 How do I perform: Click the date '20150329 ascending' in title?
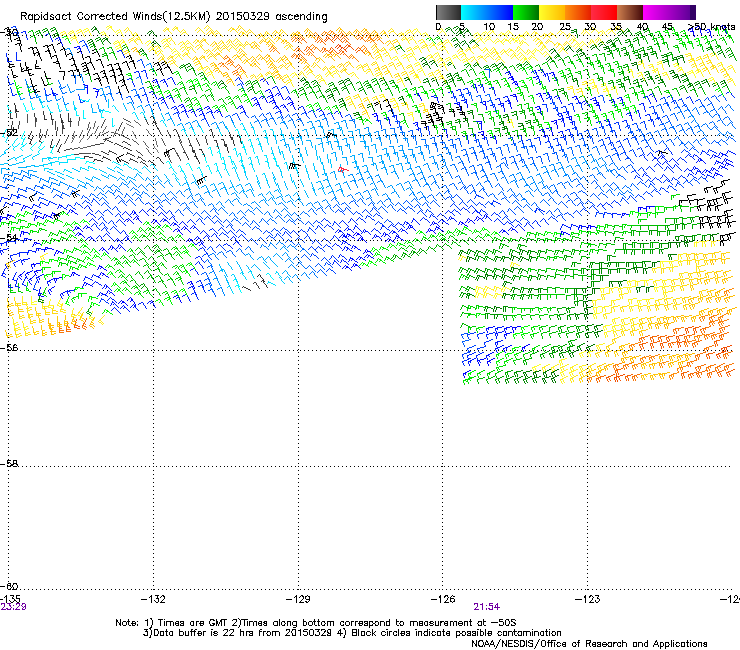click(x=271, y=16)
